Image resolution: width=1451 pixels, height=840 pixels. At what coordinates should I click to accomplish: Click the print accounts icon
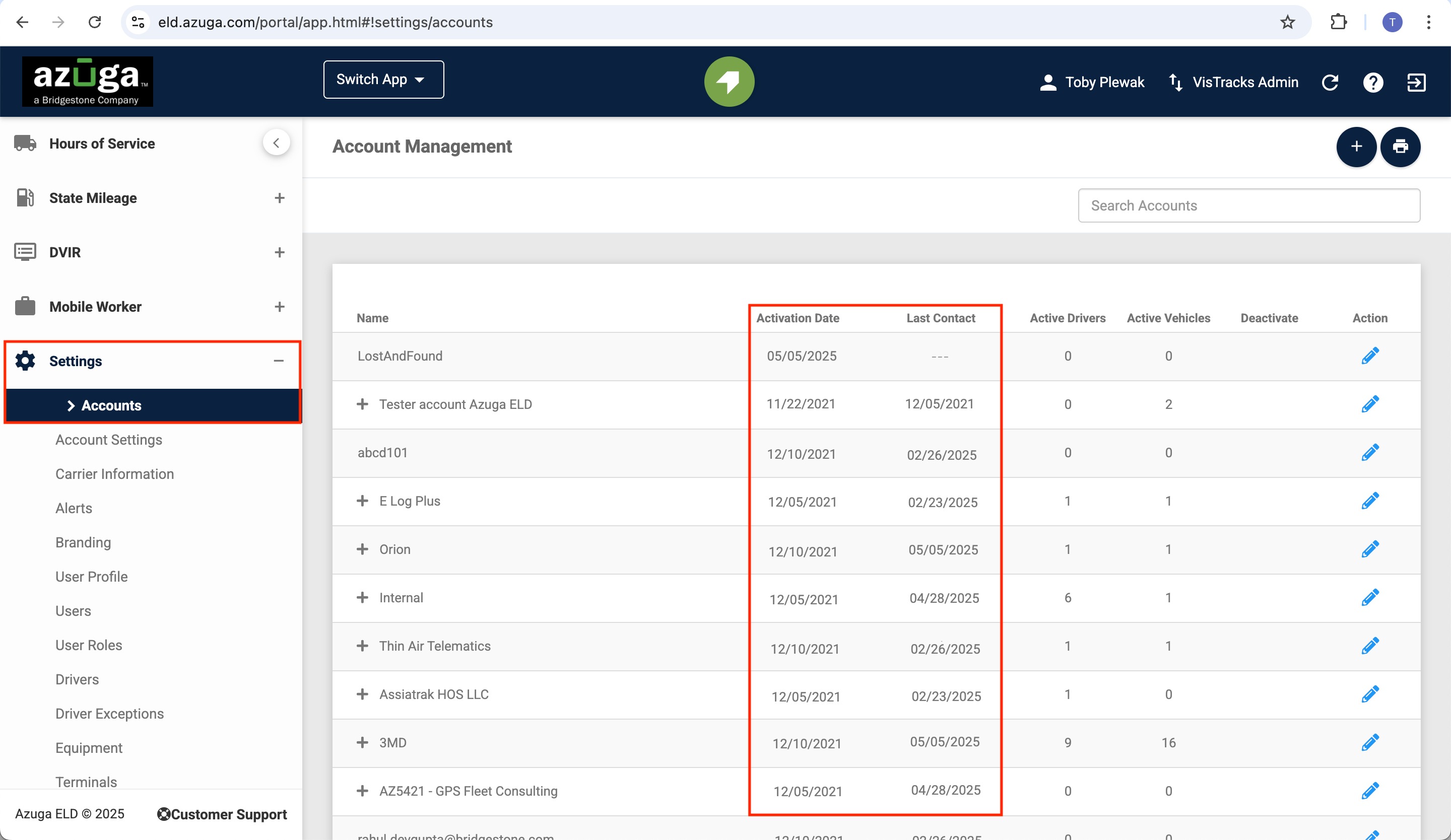coord(1400,147)
